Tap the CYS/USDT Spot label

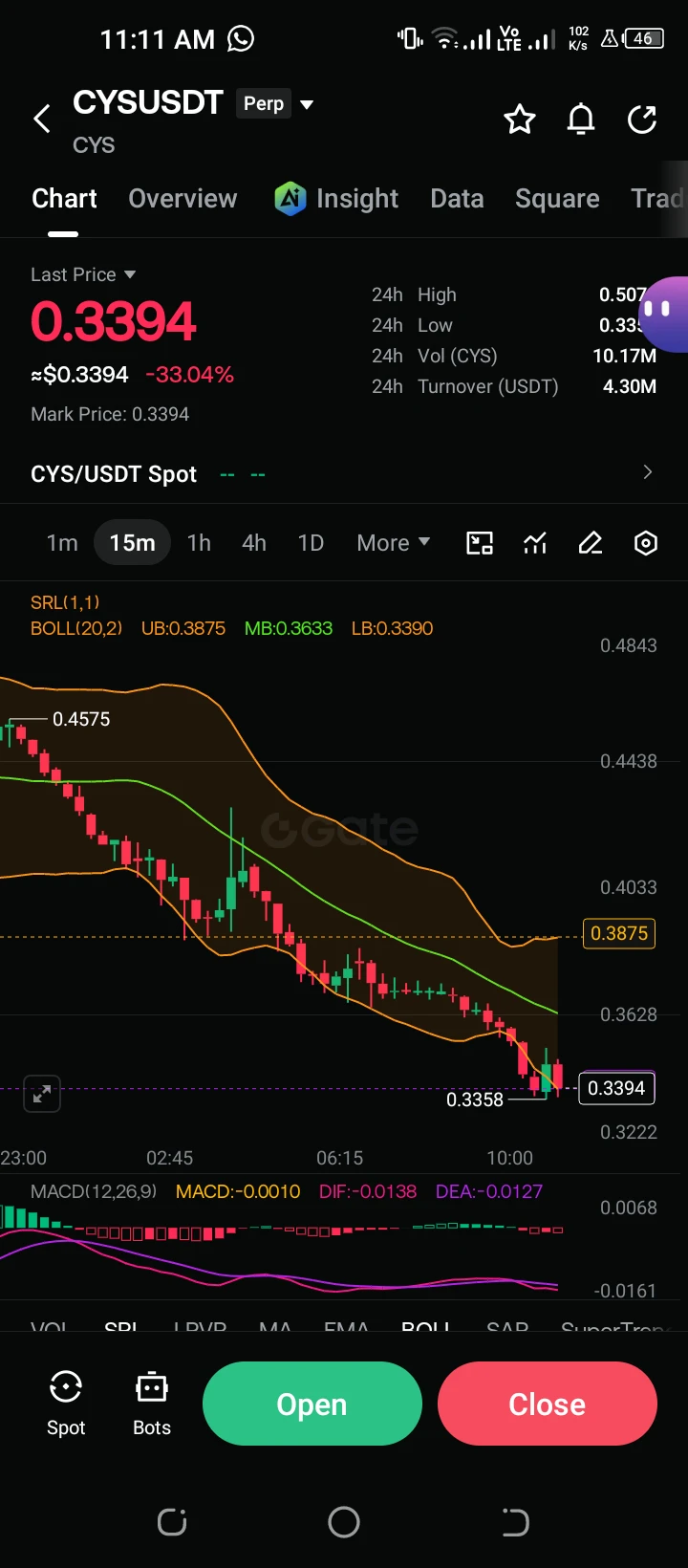coord(114,474)
